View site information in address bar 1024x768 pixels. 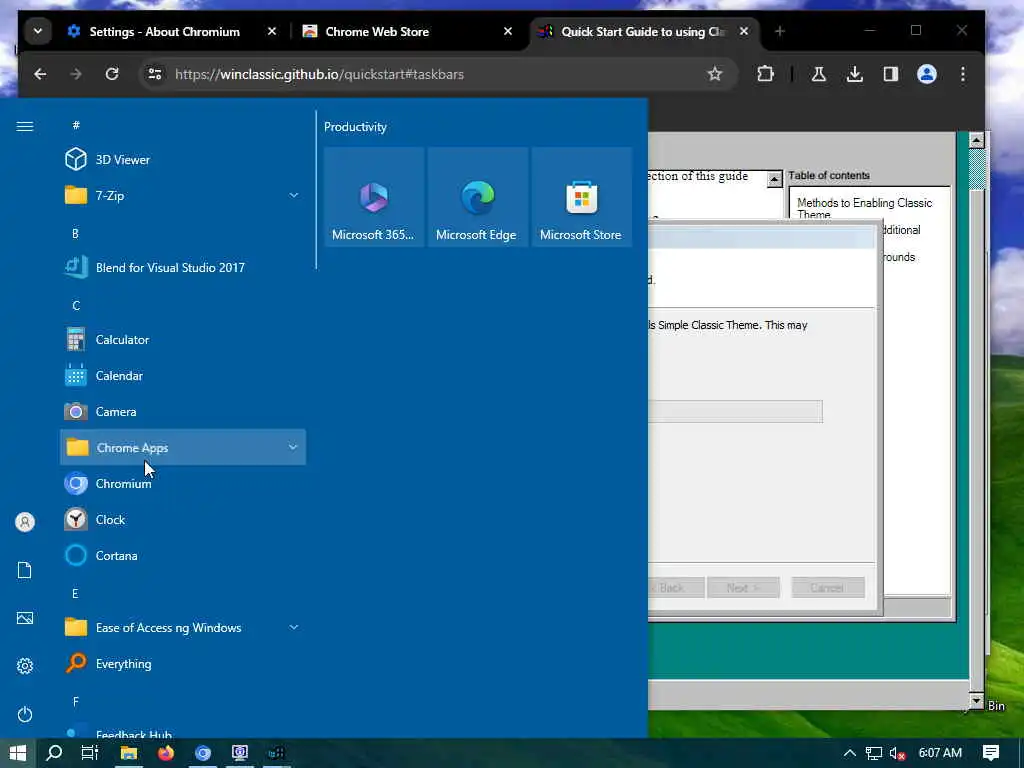(x=155, y=74)
